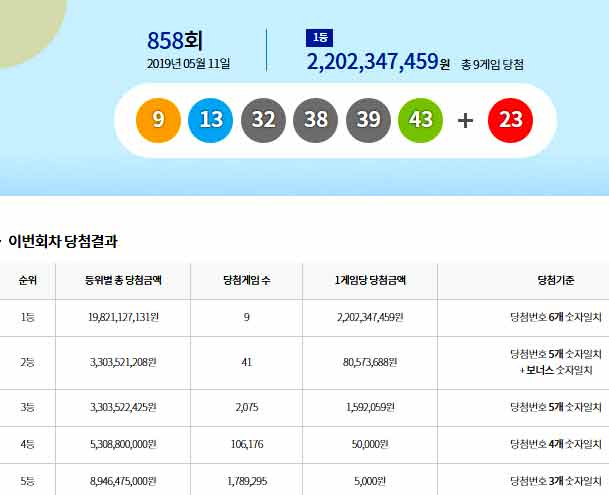Click the total 5,308,800,000원 cell
The height and width of the screenshot is (495, 609).
[x=123, y=444]
